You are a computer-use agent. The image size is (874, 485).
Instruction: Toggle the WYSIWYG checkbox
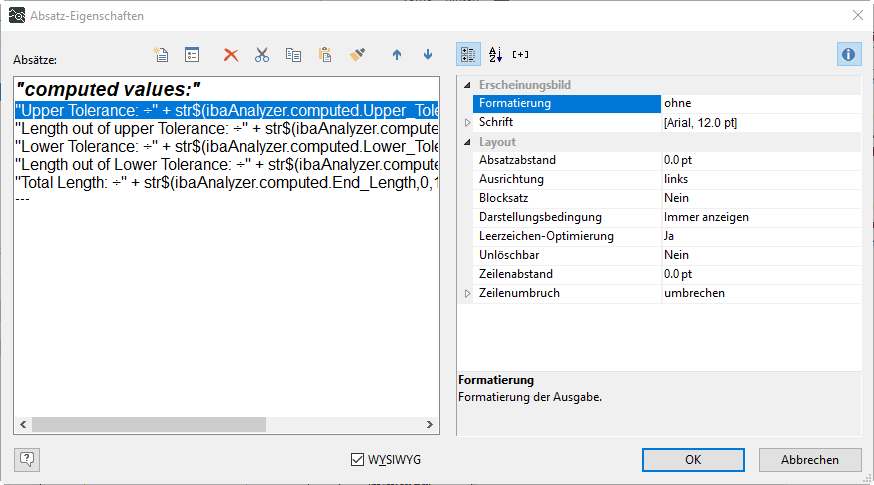coord(358,460)
